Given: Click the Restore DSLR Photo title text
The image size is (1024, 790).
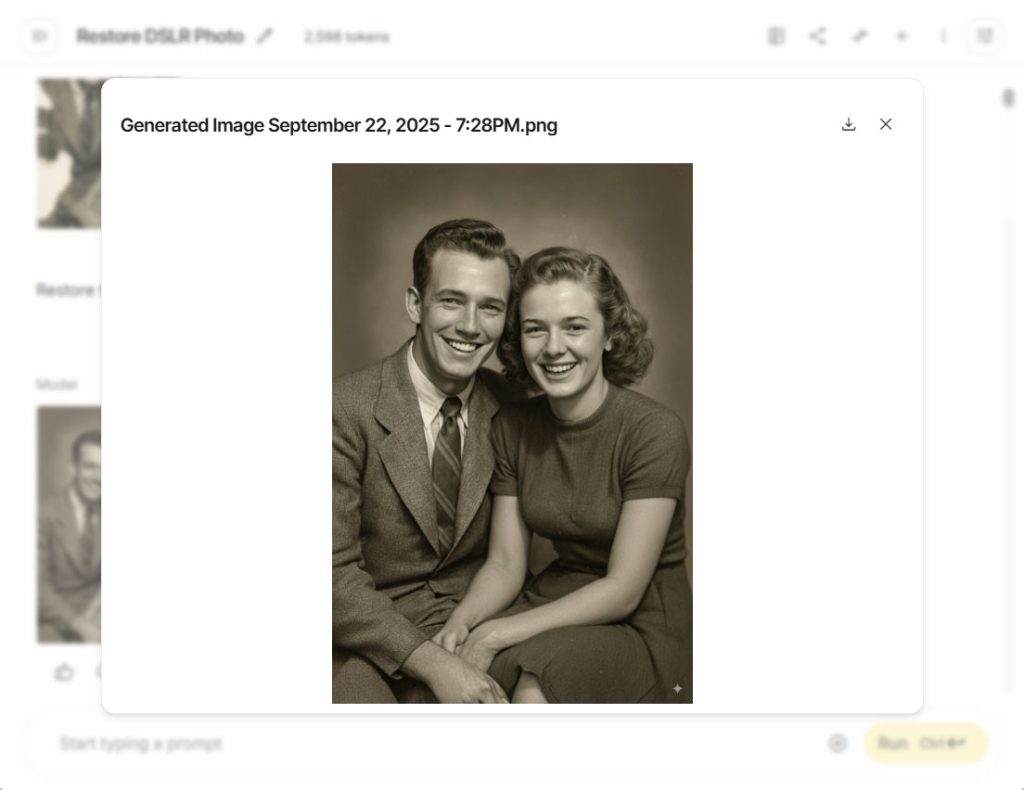Looking at the screenshot, I should point(160,36).
